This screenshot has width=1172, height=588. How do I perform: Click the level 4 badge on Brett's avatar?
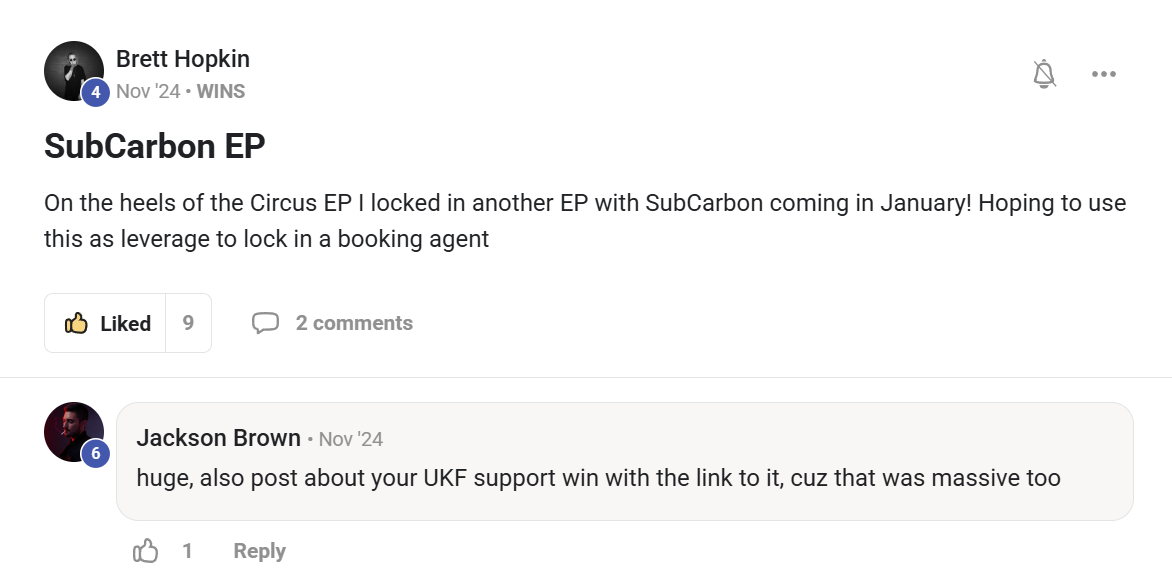click(95, 93)
